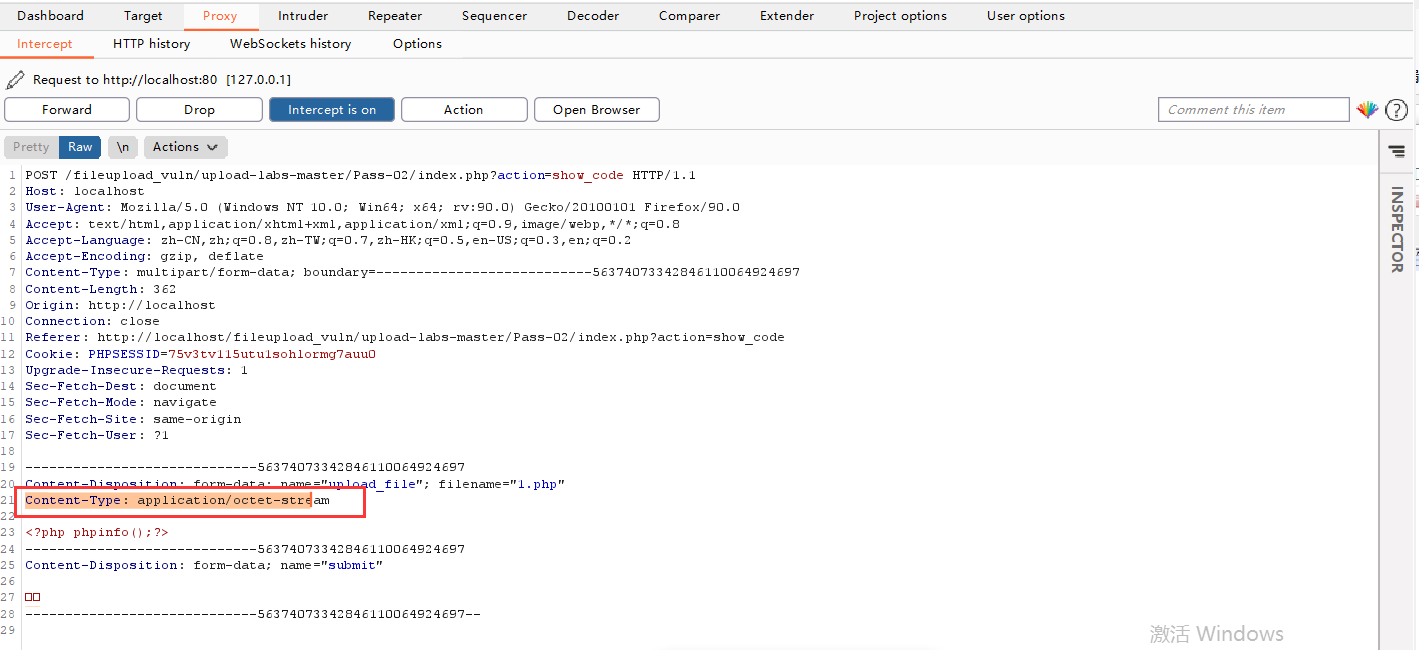
Task: Toggle the Intercept is on button
Action: pyautogui.click(x=332, y=110)
